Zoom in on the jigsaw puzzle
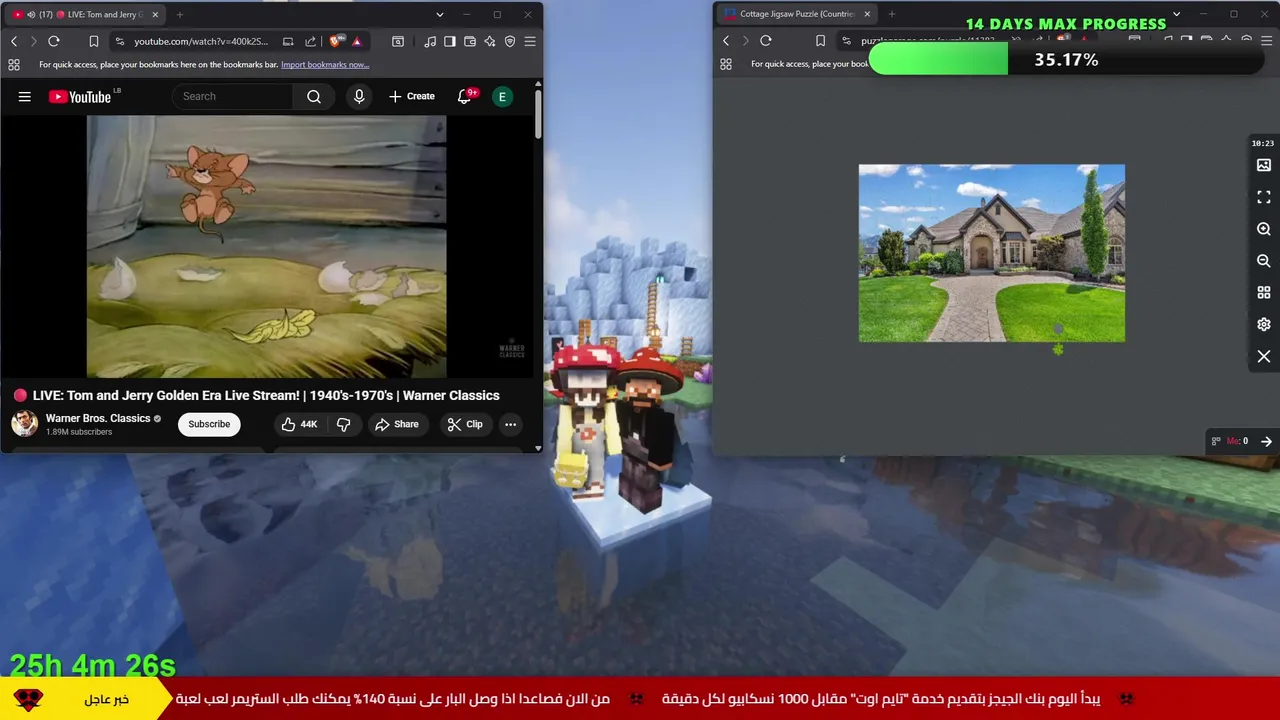This screenshot has width=1280, height=720. 1264,229
